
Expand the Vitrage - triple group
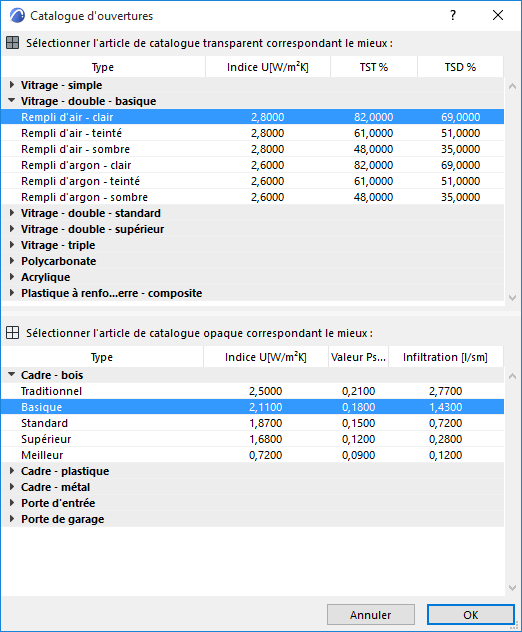tap(12, 245)
